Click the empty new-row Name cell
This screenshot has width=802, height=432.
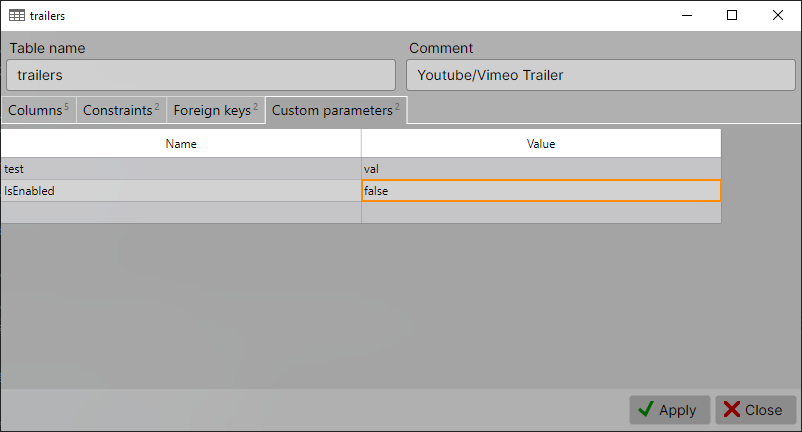click(x=181, y=212)
